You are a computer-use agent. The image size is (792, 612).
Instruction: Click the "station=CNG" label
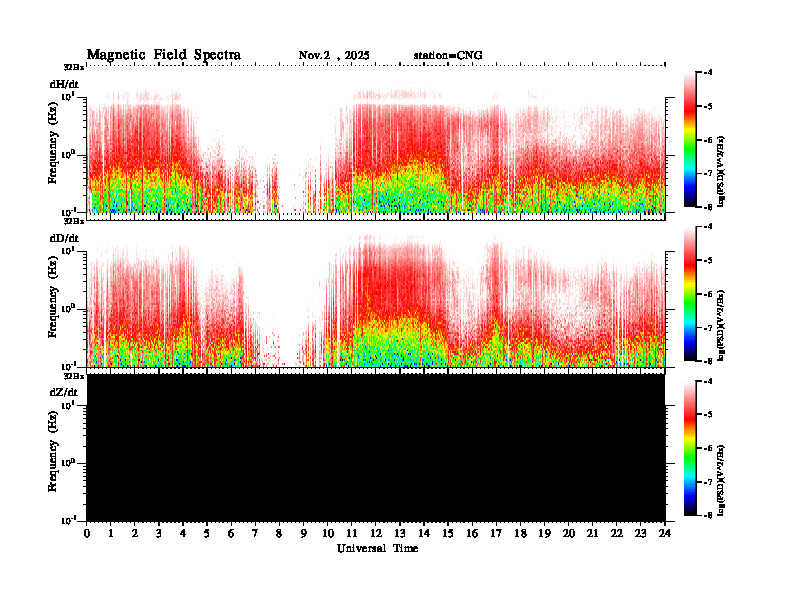coord(448,56)
